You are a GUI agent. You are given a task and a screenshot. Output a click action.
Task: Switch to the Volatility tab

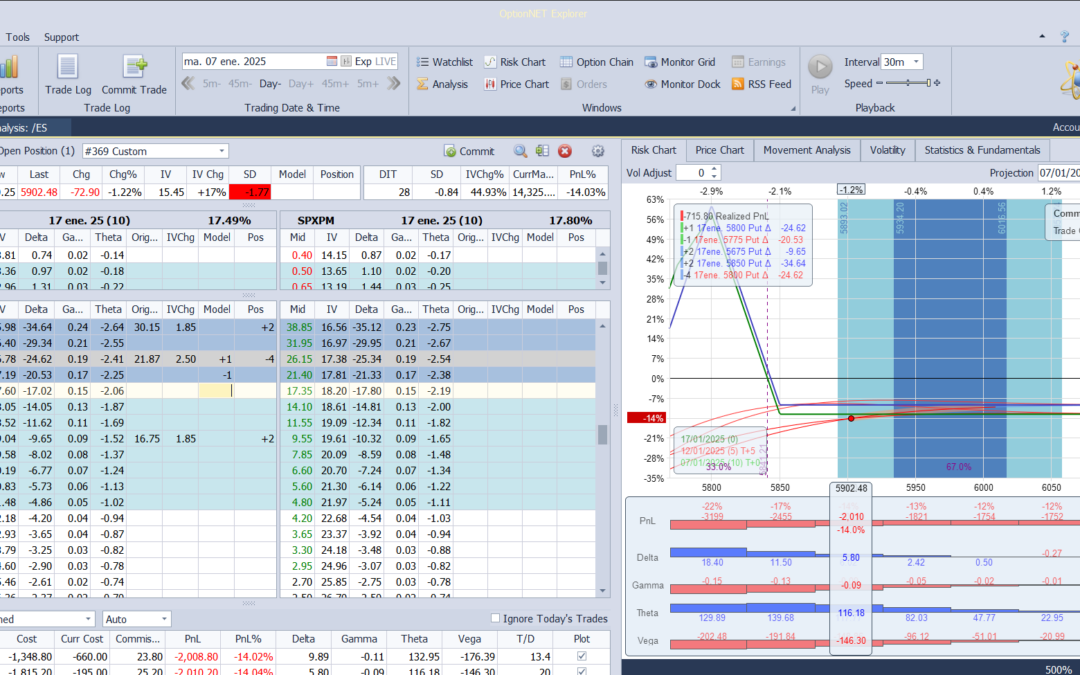pyautogui.click(x=887, y=150)
